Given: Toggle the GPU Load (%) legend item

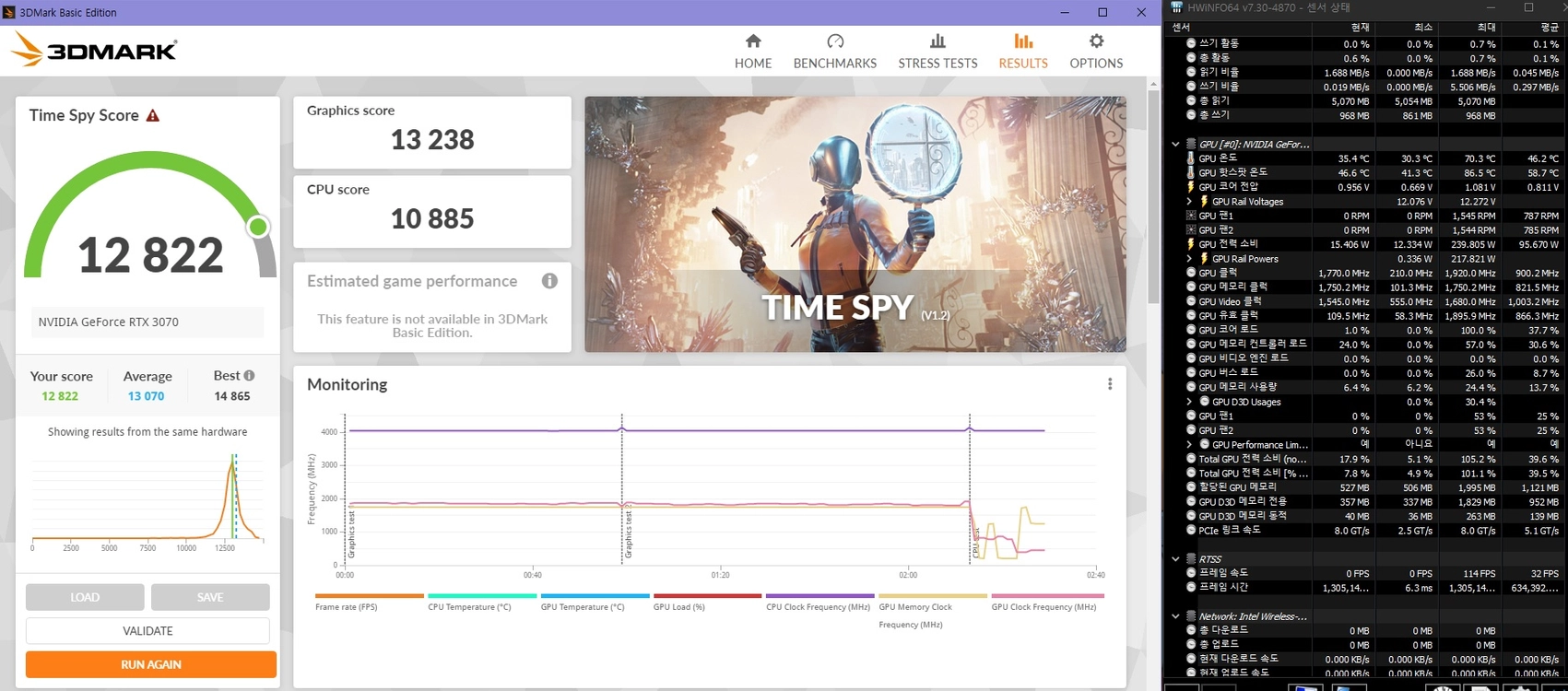Looking at the screenshot, I should [708, 602].
